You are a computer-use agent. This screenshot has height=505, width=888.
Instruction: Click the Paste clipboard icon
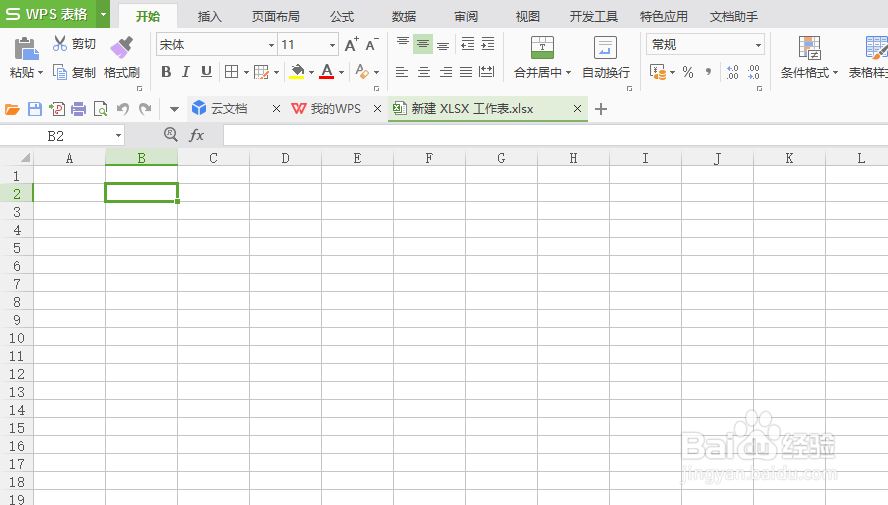tap(26, 49)
